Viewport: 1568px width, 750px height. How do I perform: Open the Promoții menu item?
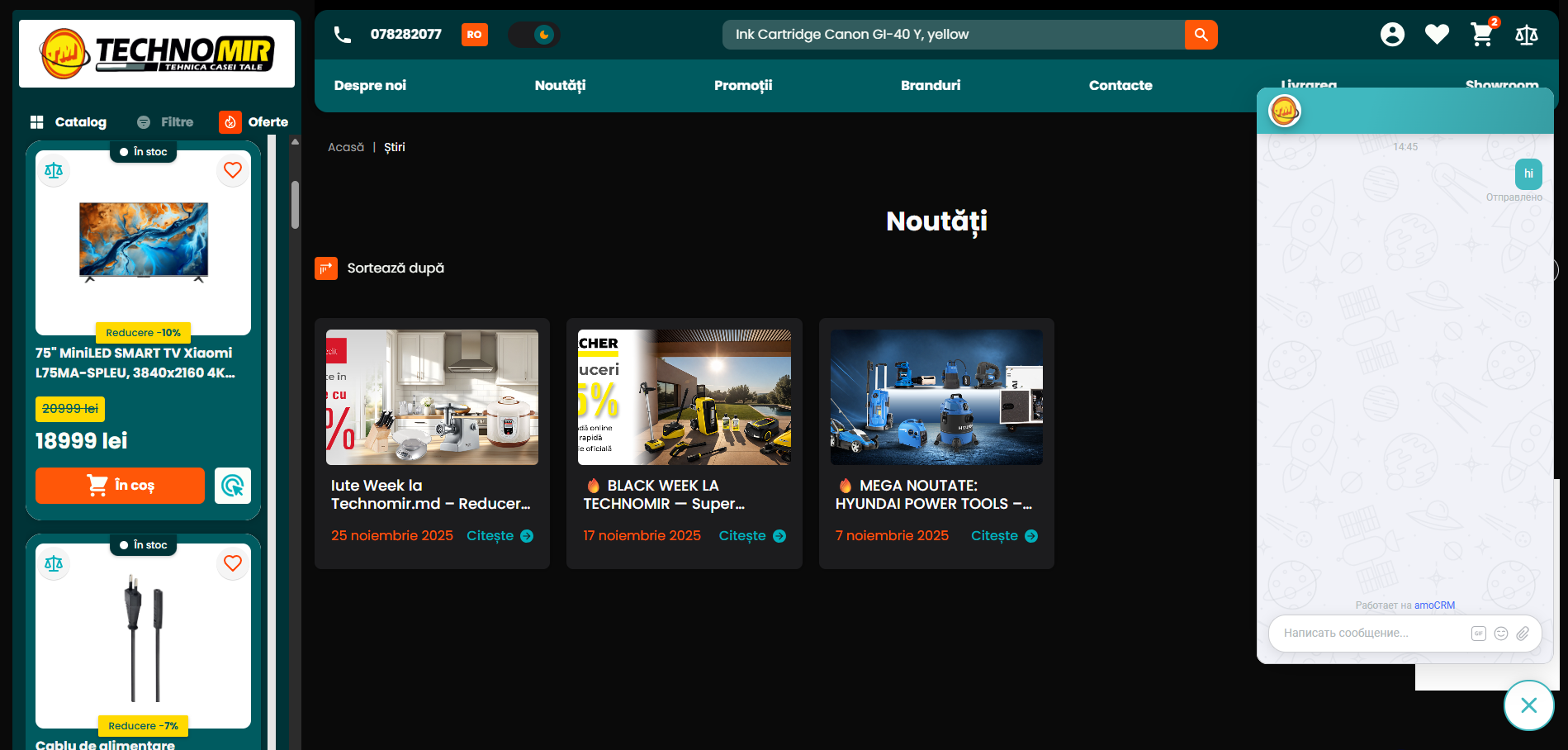[742, 85]
